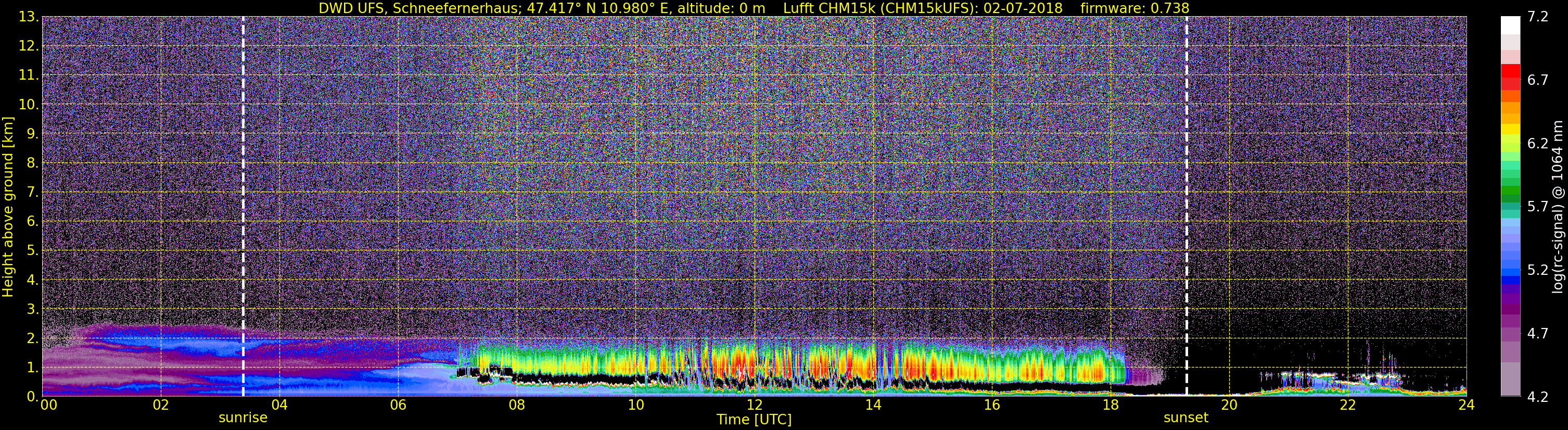The height and width of the screenshot is (430, 1568).
Task: Click the colorbar tick label 4.2
Action: pos(1538,397)
